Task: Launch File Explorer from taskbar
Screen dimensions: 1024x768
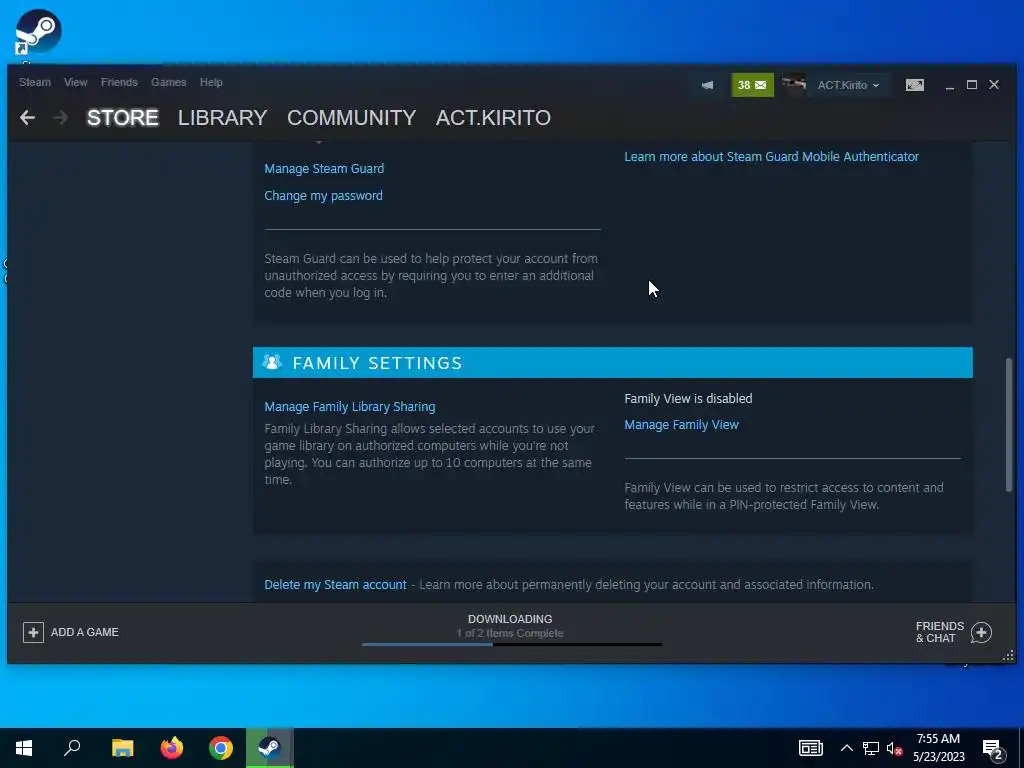Action: [122, 748]
